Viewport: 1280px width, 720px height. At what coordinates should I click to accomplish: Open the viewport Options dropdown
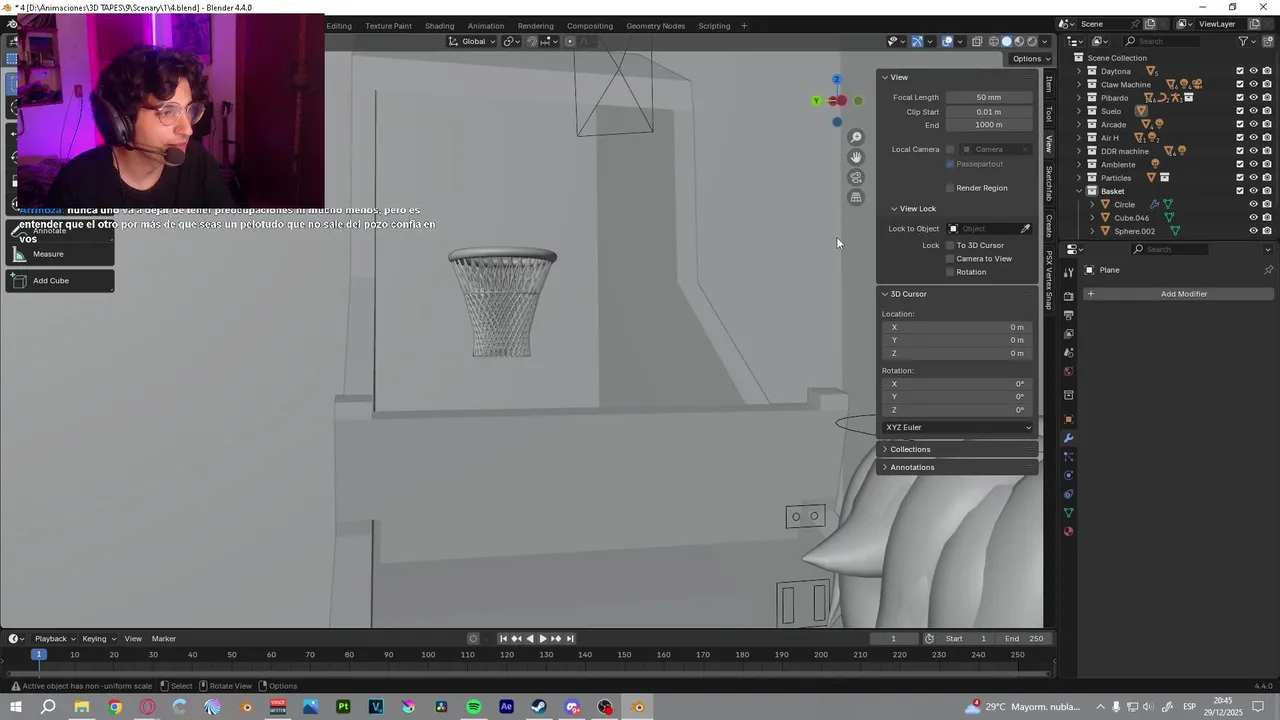pos(1031,59)
